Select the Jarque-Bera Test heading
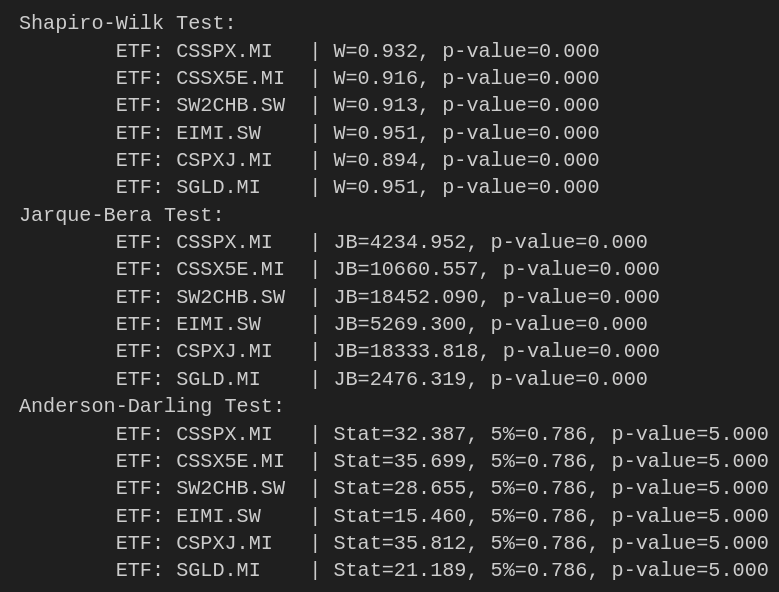779x592 pixels. pos(121,215)
